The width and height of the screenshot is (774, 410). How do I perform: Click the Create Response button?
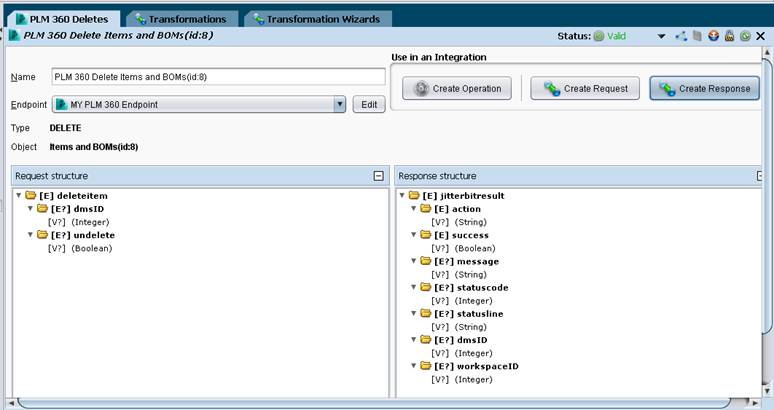click(x=704, y=88)
